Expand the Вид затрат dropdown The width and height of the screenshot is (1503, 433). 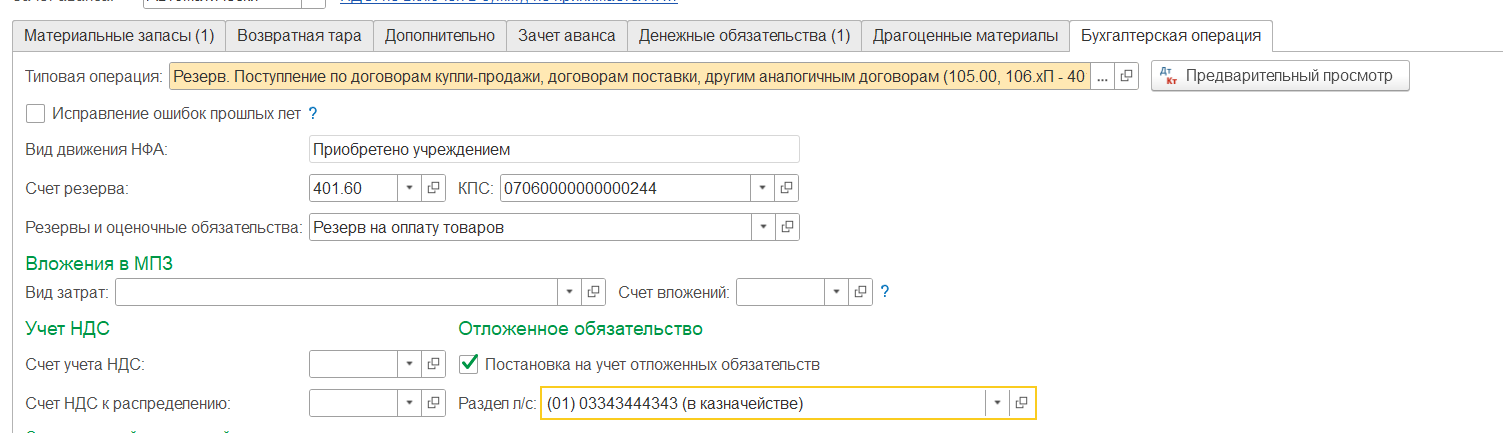click(570, 292)
